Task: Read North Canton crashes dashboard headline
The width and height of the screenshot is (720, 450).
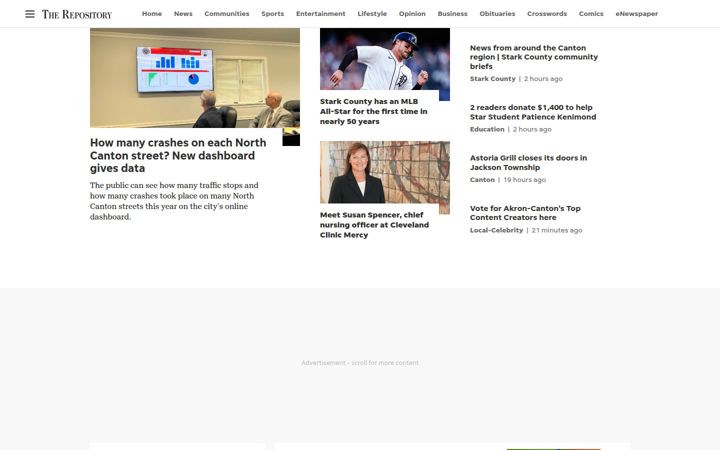Action: coord(178,155)
